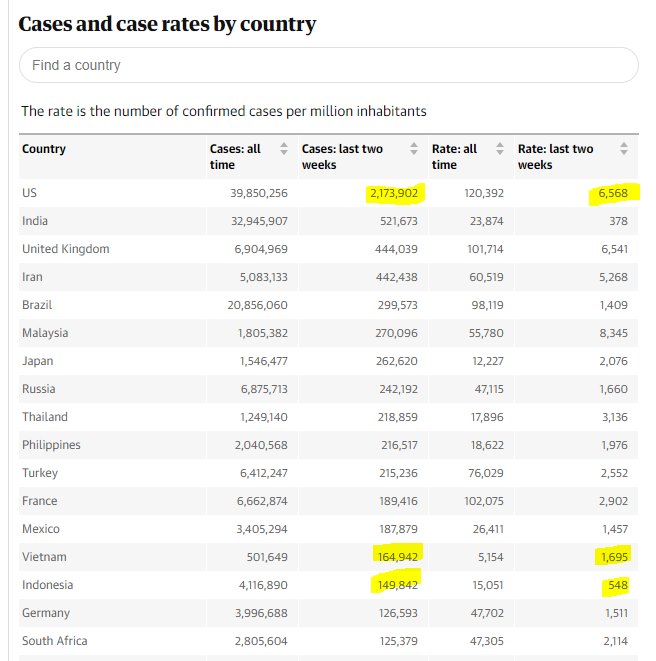The height and width of the screenshot is (661, 656).
Task: Sort by Cases: all time header text
Action: [235, 156]
